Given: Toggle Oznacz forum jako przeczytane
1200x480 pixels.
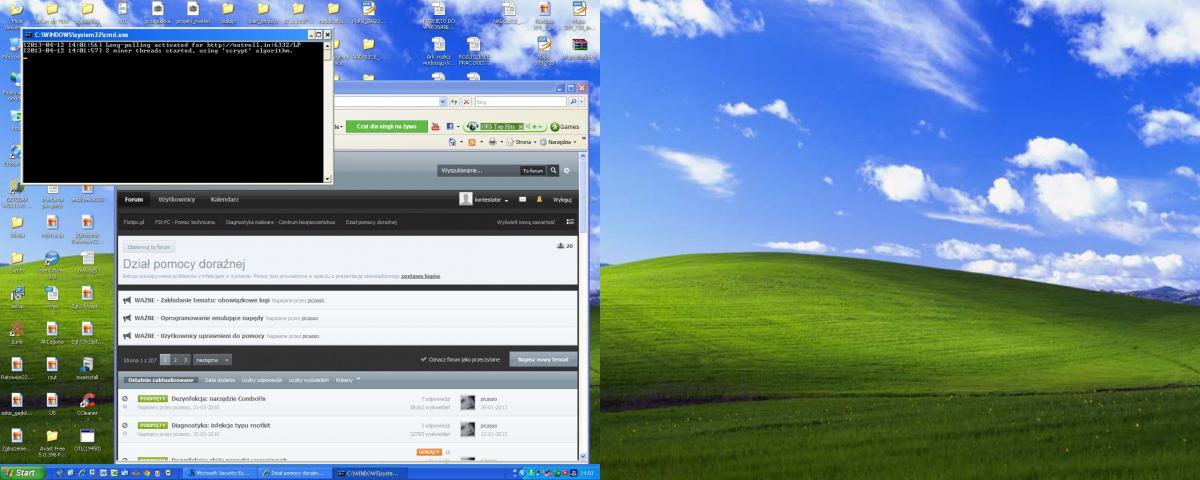Looking at the screenshot, I should 461,359.
